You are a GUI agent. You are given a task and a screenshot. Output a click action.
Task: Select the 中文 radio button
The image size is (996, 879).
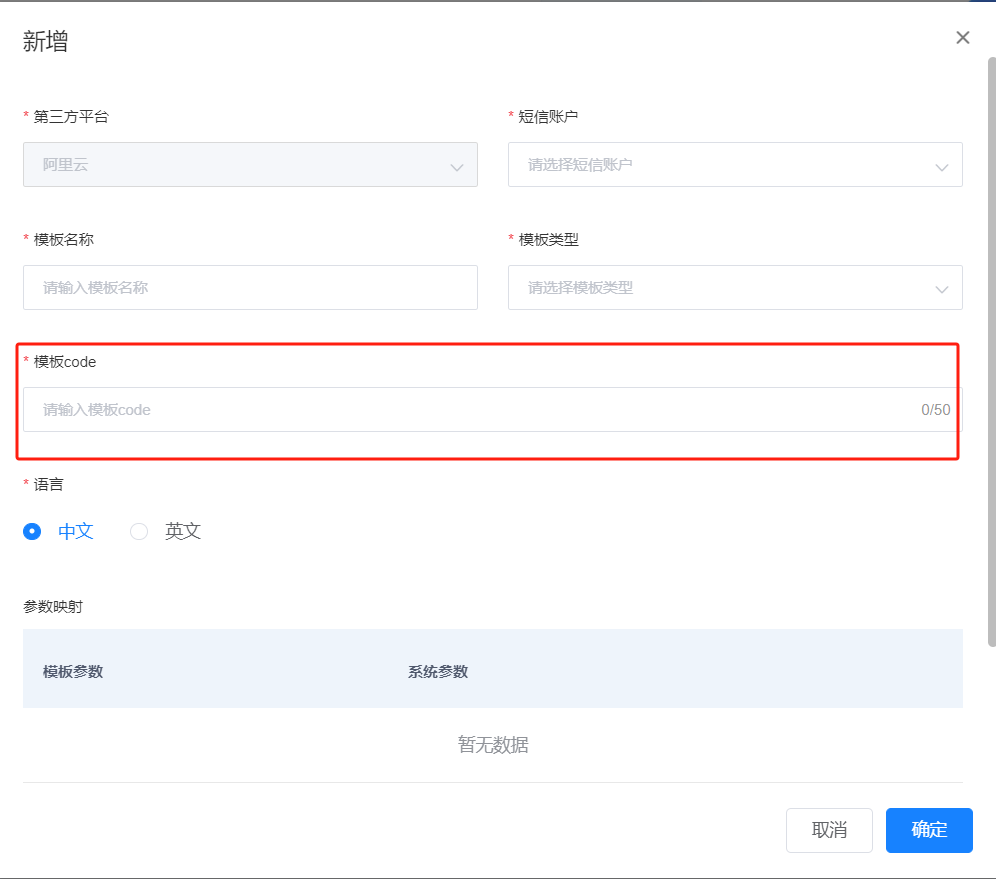tap(32, 532)
